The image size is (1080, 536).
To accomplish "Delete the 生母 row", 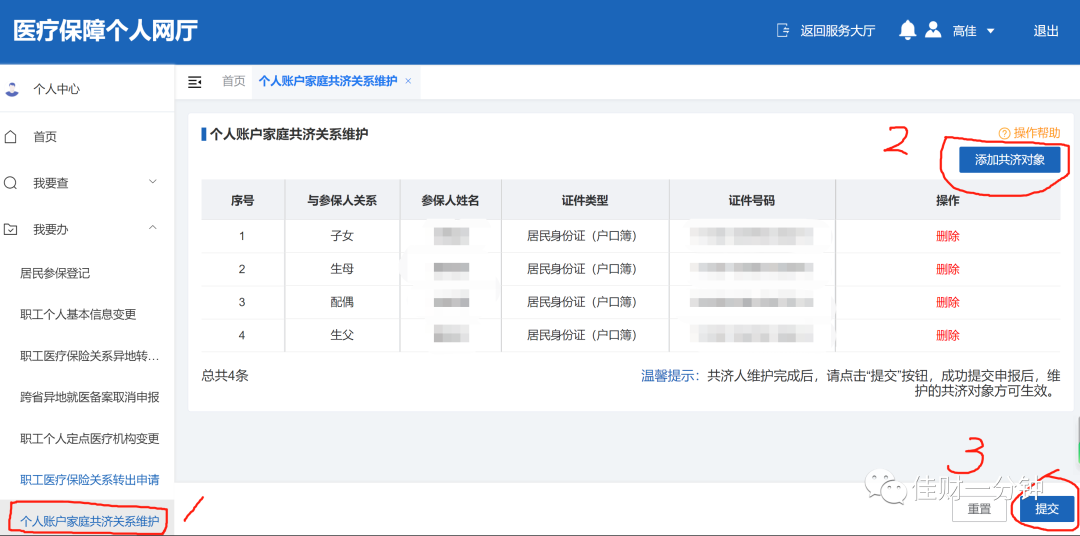I will [x=948, y=269].
